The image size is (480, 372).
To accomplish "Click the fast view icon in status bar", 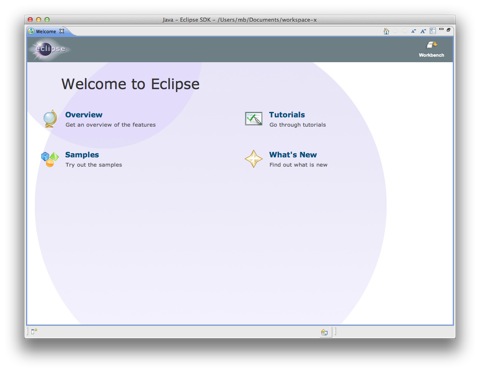I will (34, 331).
